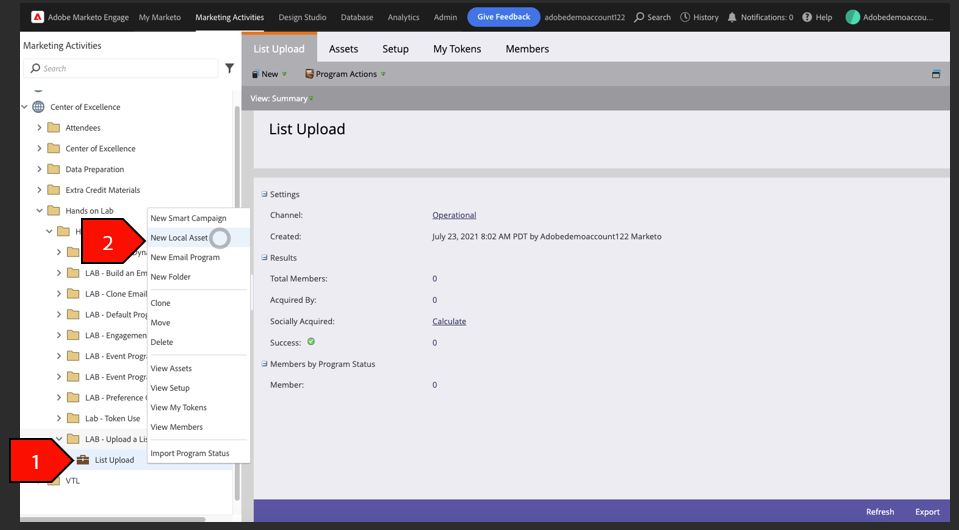Collapse the Center of Excellence workspace node
This screenshot has width=959, height=530.
coord(24,106)
